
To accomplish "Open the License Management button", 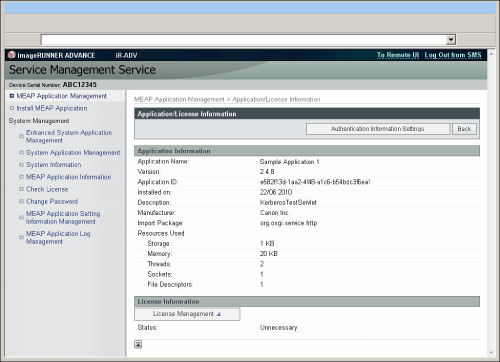I will (187, 314).
